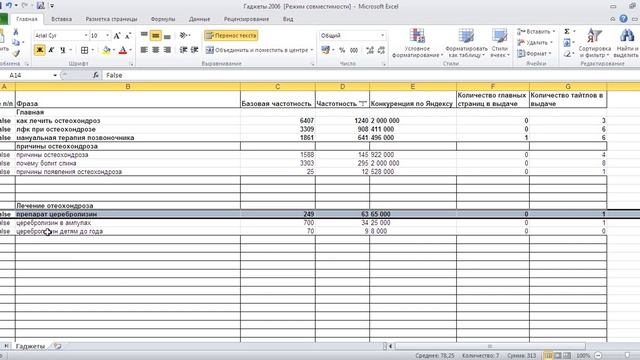Apply the red font color

pyautogui.click(x=123, y=50)
